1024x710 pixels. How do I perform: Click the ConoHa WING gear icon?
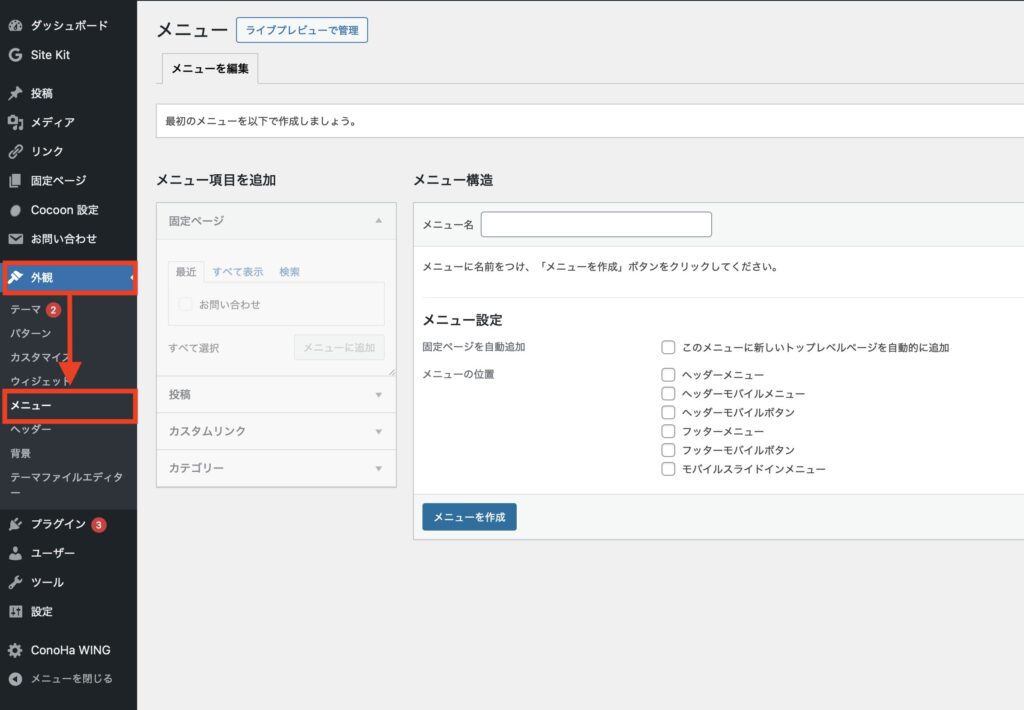tap(15, 650)
